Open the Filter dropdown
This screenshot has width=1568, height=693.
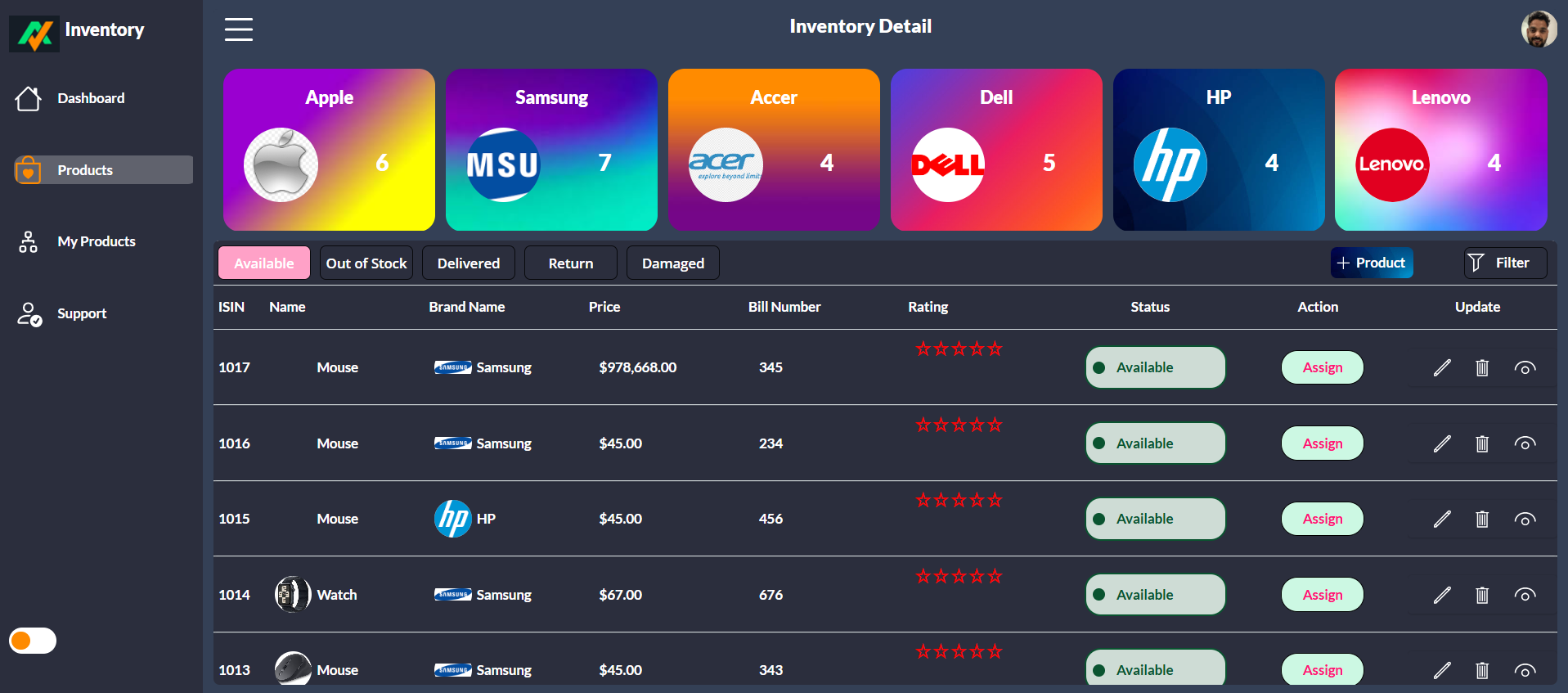pos(1504,263)
